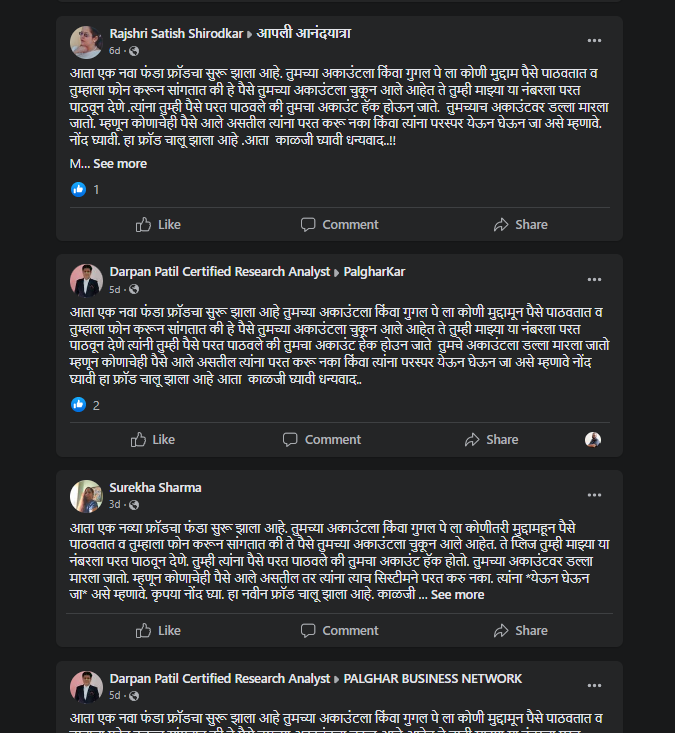Like Surekha Sharma's post
This screenshot has height=733, width=675.
(158, 630)
